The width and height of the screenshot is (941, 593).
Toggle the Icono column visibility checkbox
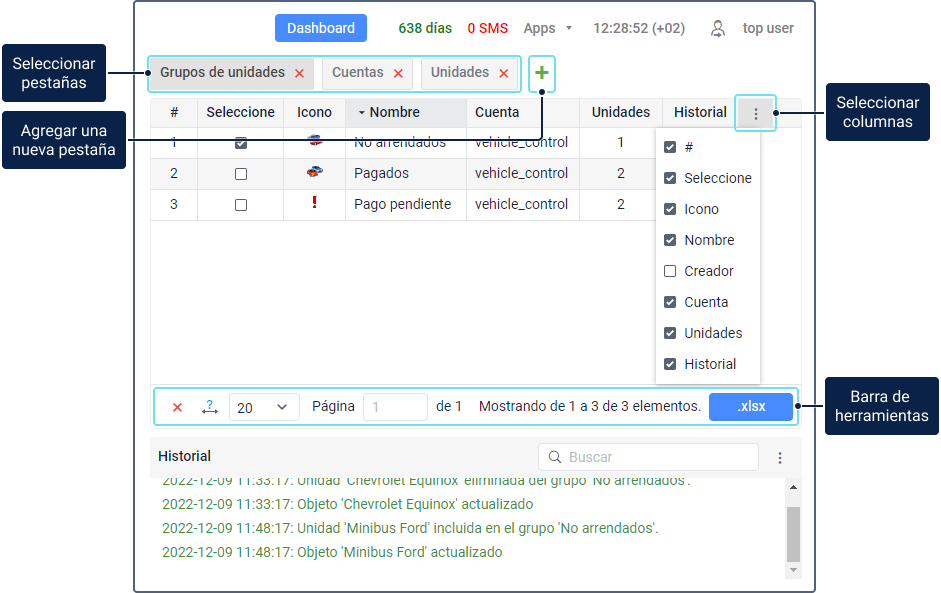[670, 209]
